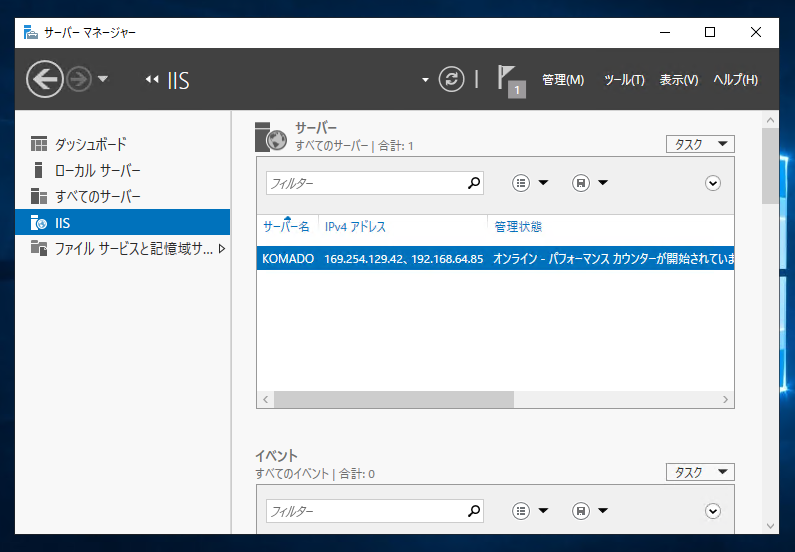
Task: Open the タスク dropdown in the イベント section
Action: [700, 472]
